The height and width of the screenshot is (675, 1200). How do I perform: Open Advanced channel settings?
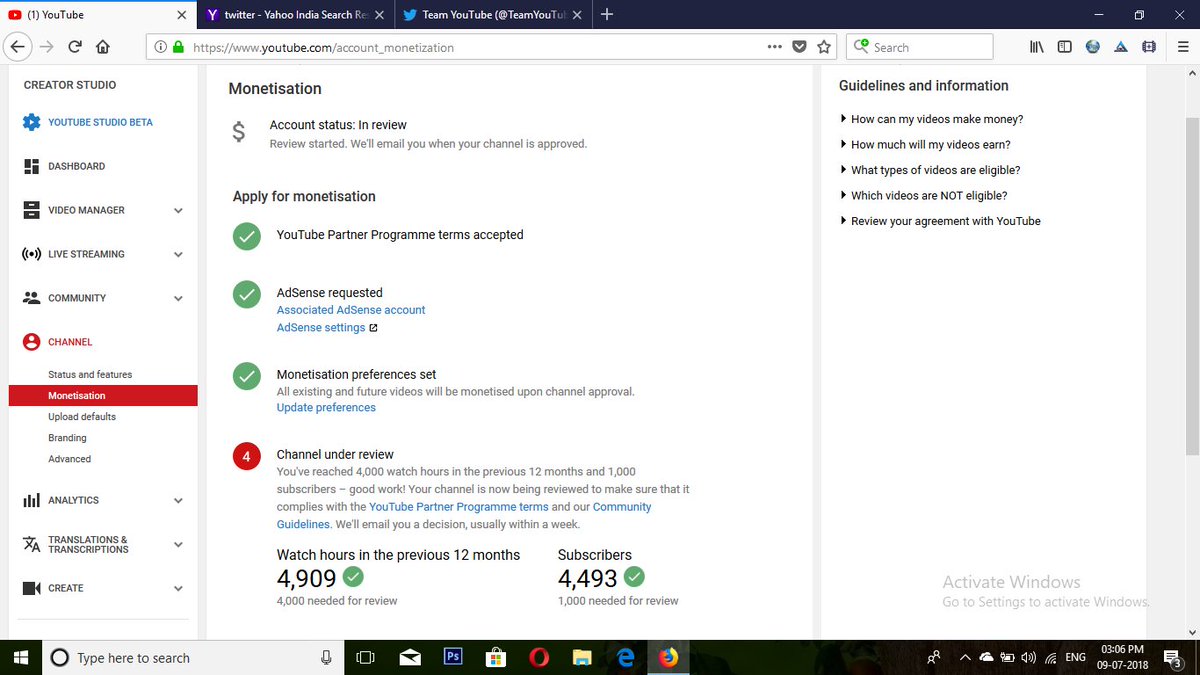69,459
